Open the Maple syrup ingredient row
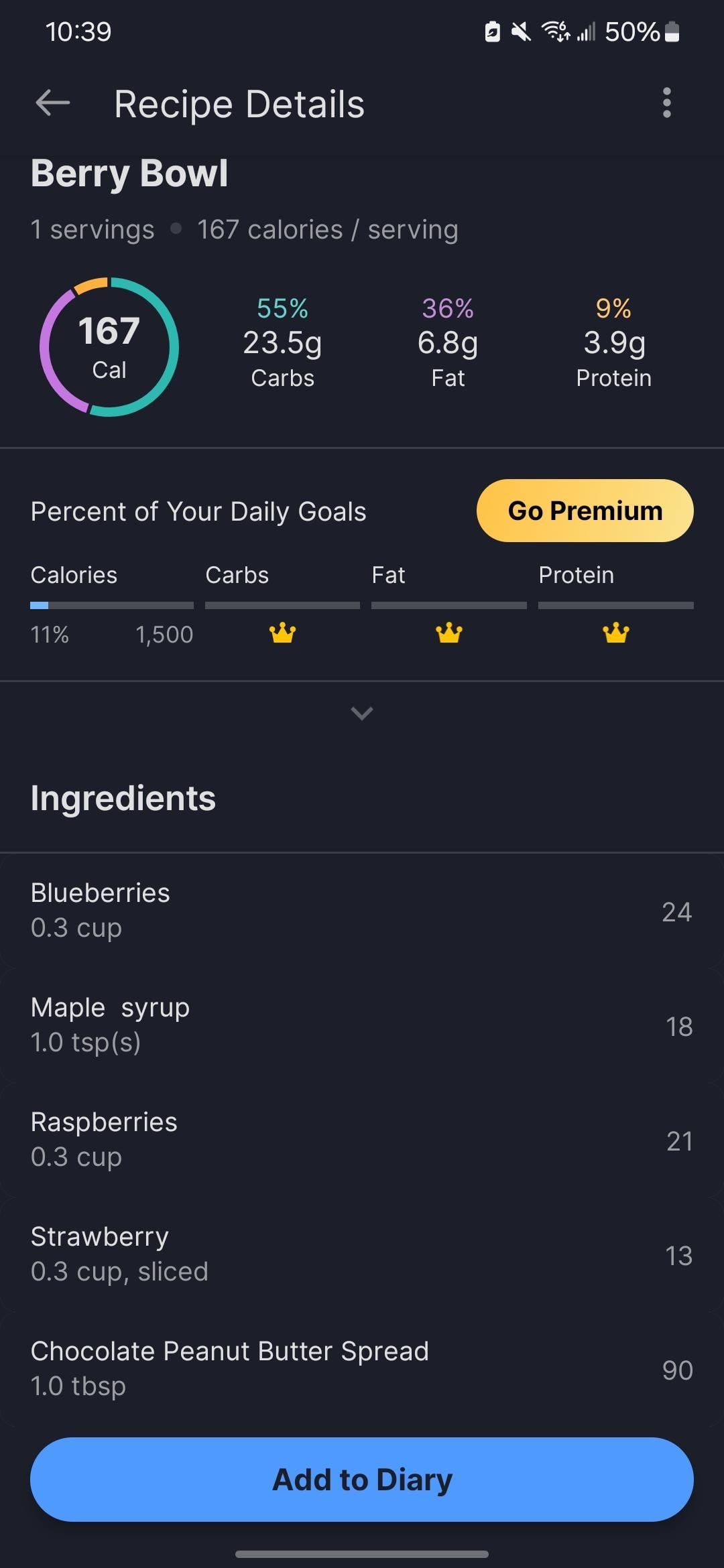The height and width of the screenshot is (1568, 724). coord(362,1025)
